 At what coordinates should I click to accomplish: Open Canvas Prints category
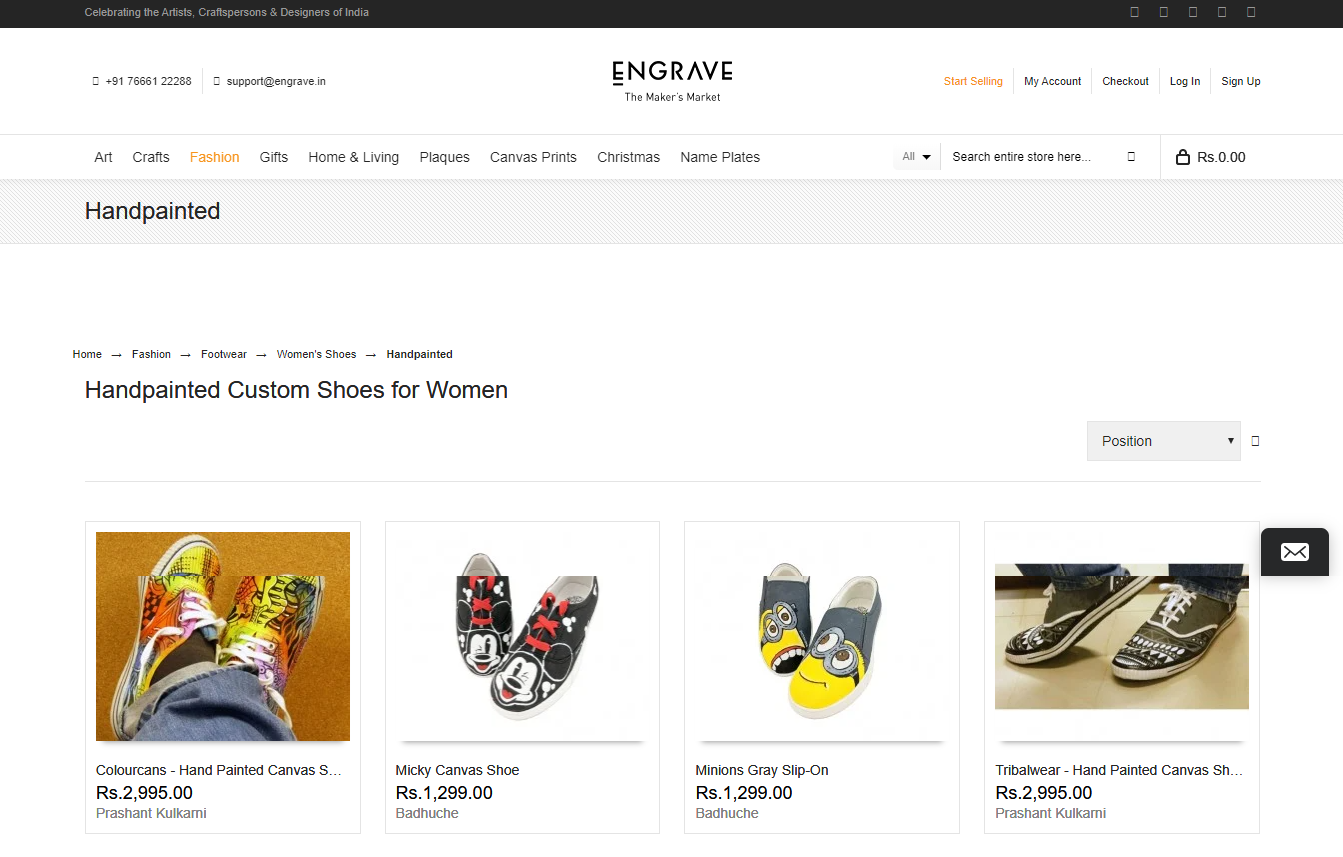[533, 157]
